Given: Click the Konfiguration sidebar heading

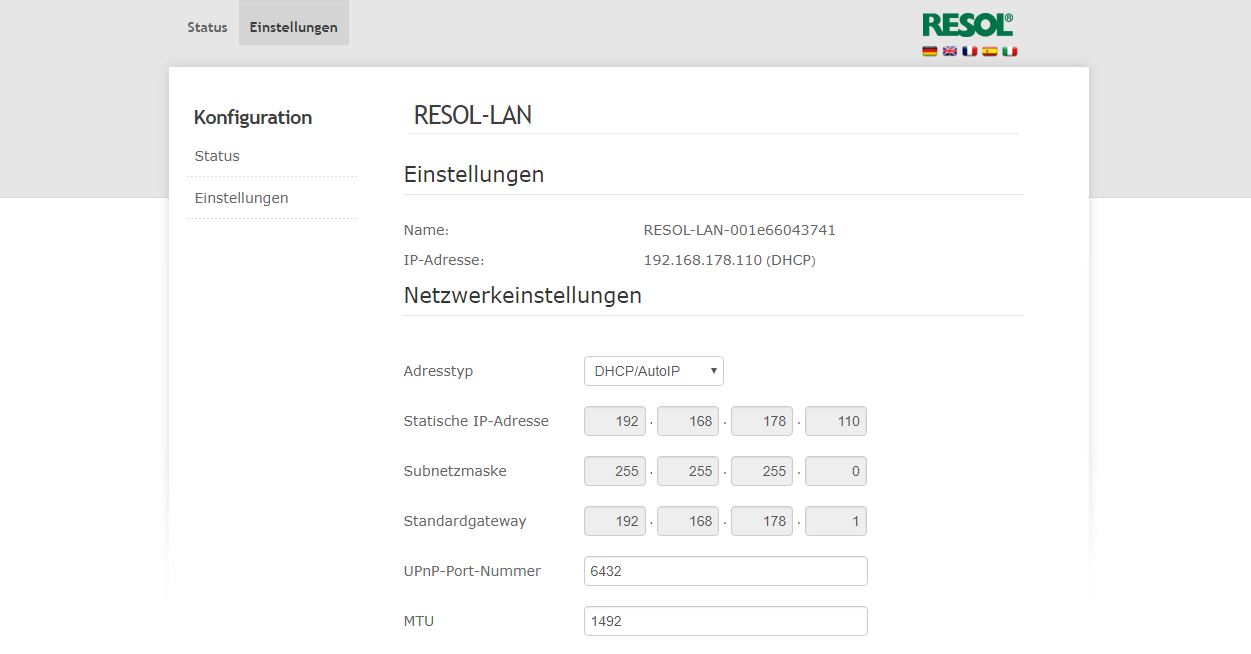Looking at the screenshot, I should [253, 117].
